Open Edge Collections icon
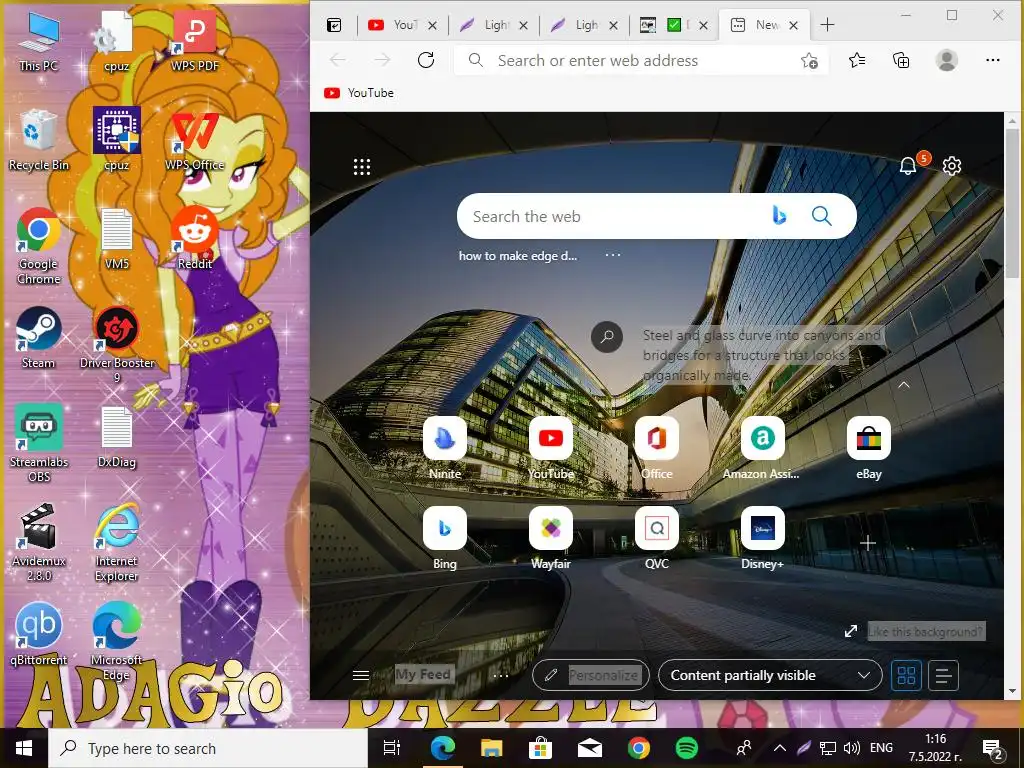 (901, 60)
